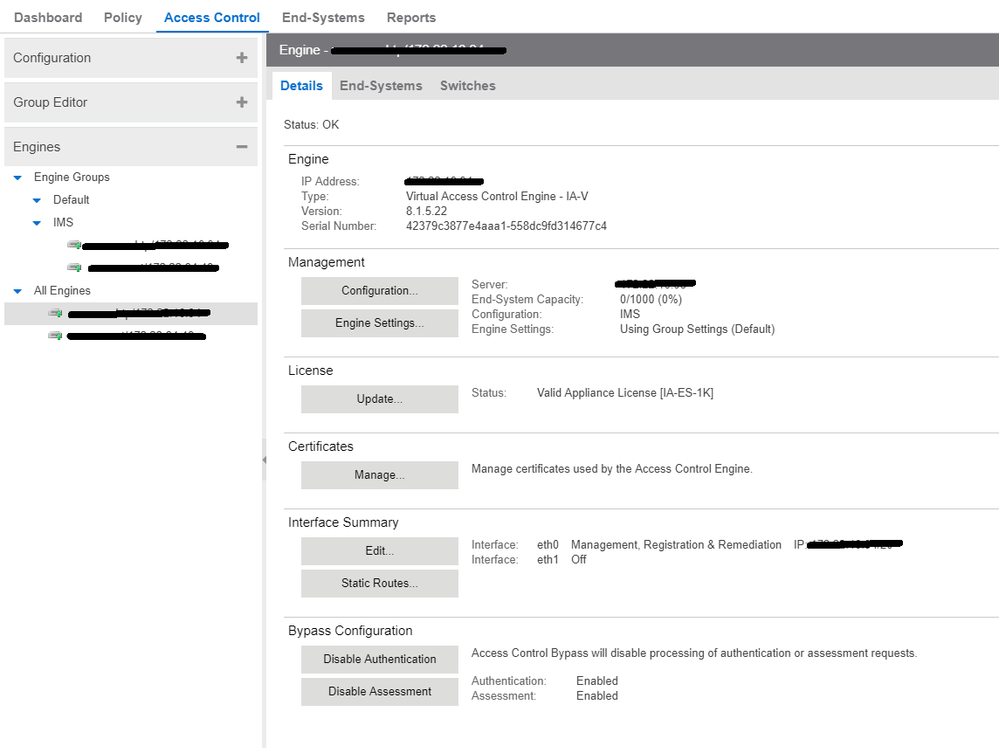Click the minus icon on Engines panel
The image size is (999, 748).
click(x=241, y=147)
